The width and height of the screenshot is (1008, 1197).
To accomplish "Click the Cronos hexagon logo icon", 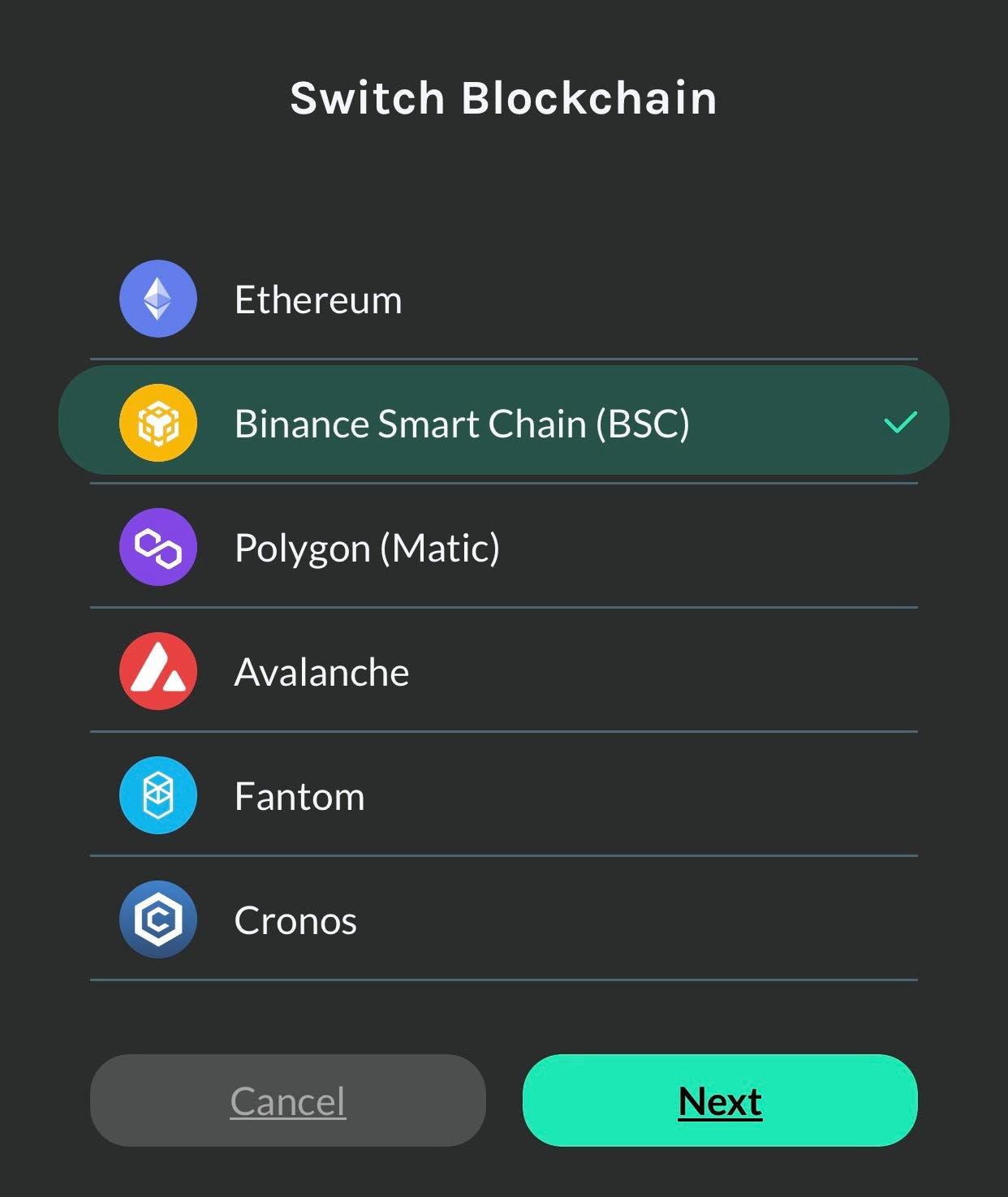I will tap(158, 919).
